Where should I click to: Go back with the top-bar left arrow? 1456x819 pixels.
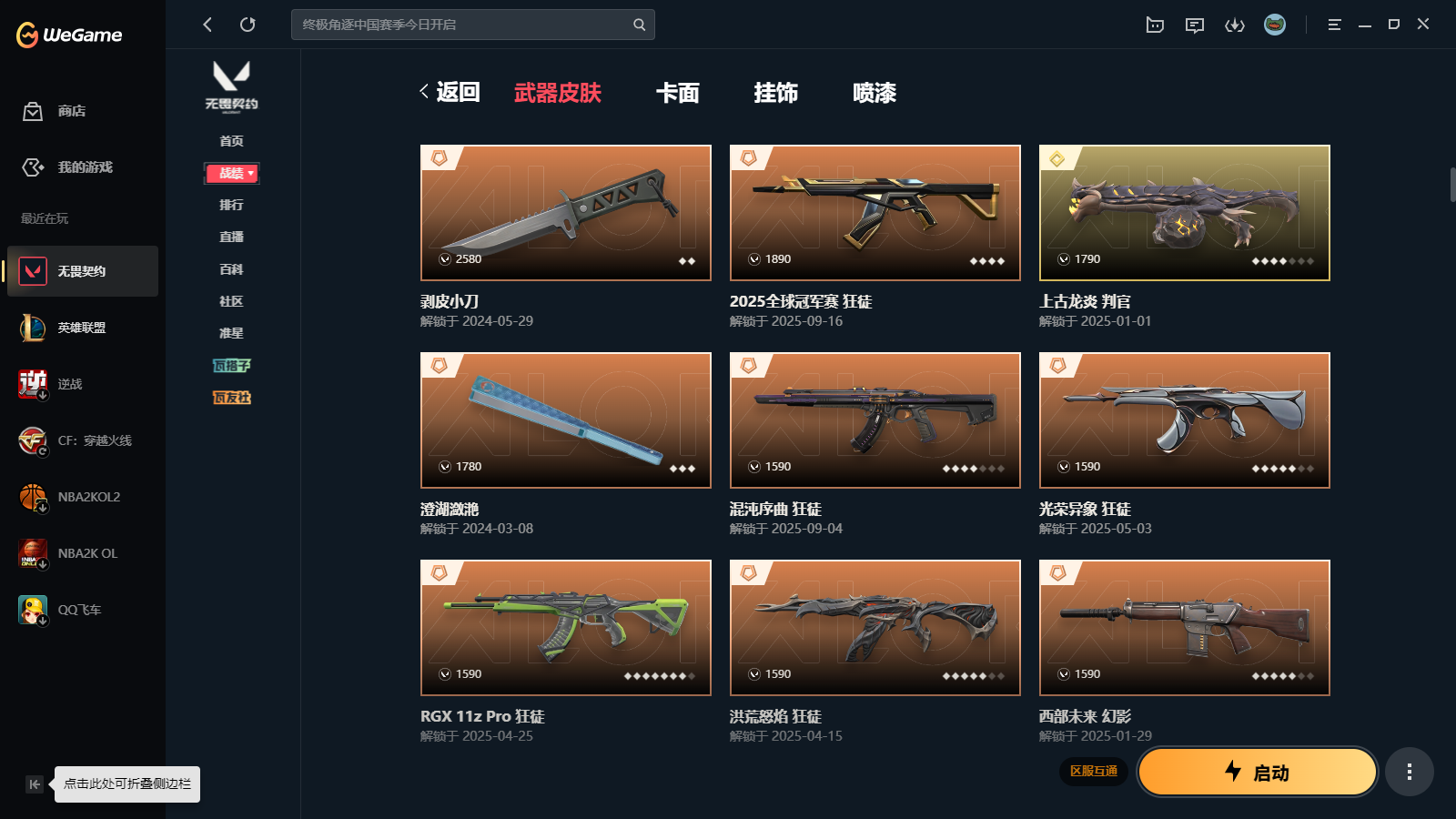click(x=207, y=25)
